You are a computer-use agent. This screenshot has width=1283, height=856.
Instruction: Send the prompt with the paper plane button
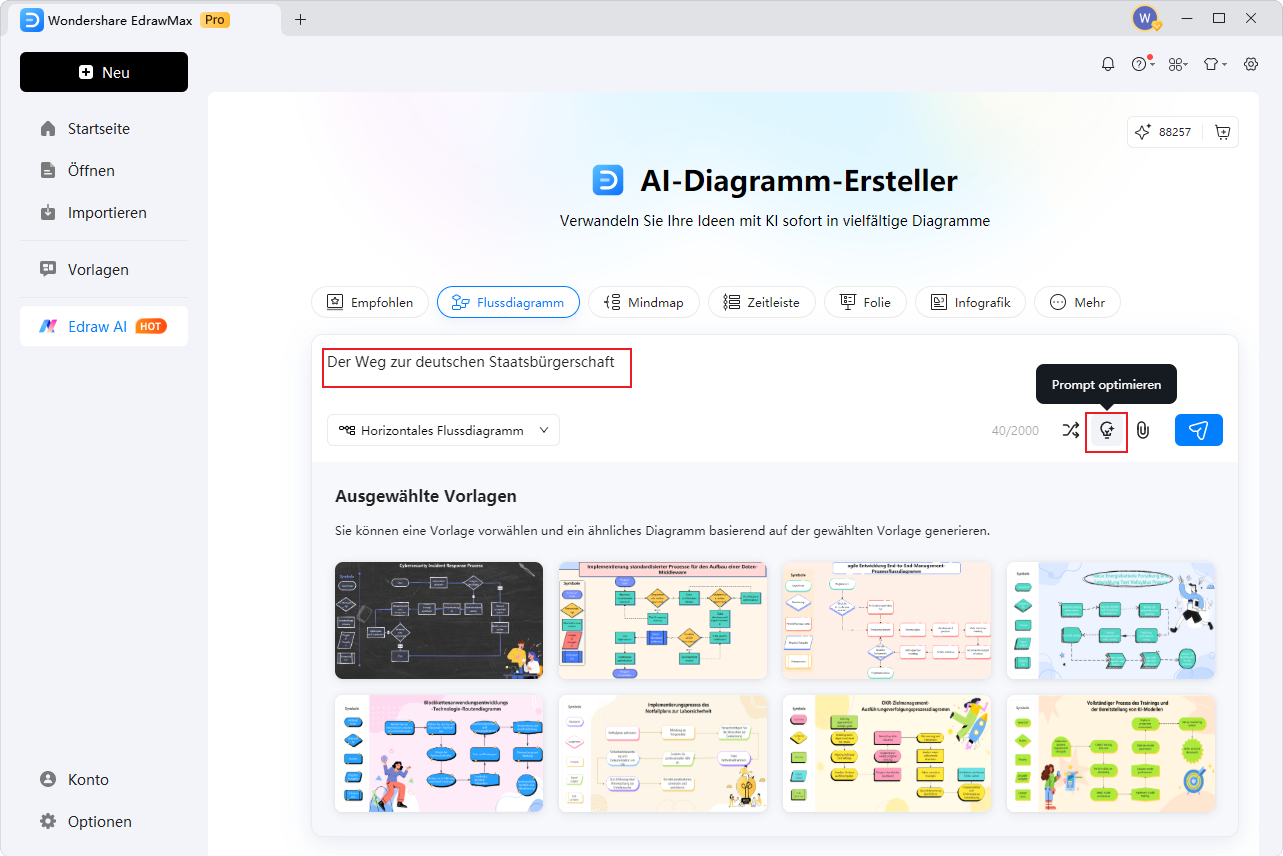pos(1198,430)
